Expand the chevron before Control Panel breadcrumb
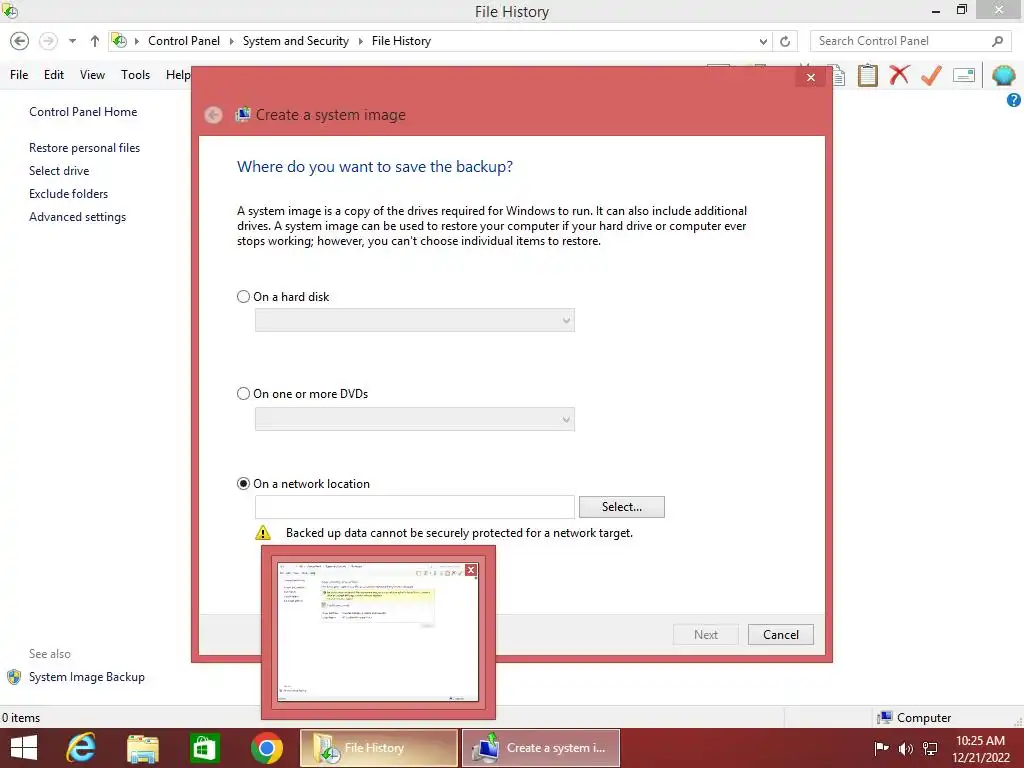Image resolution: width=1024 pixels, height=768 pixels. (x=136, y=41)
